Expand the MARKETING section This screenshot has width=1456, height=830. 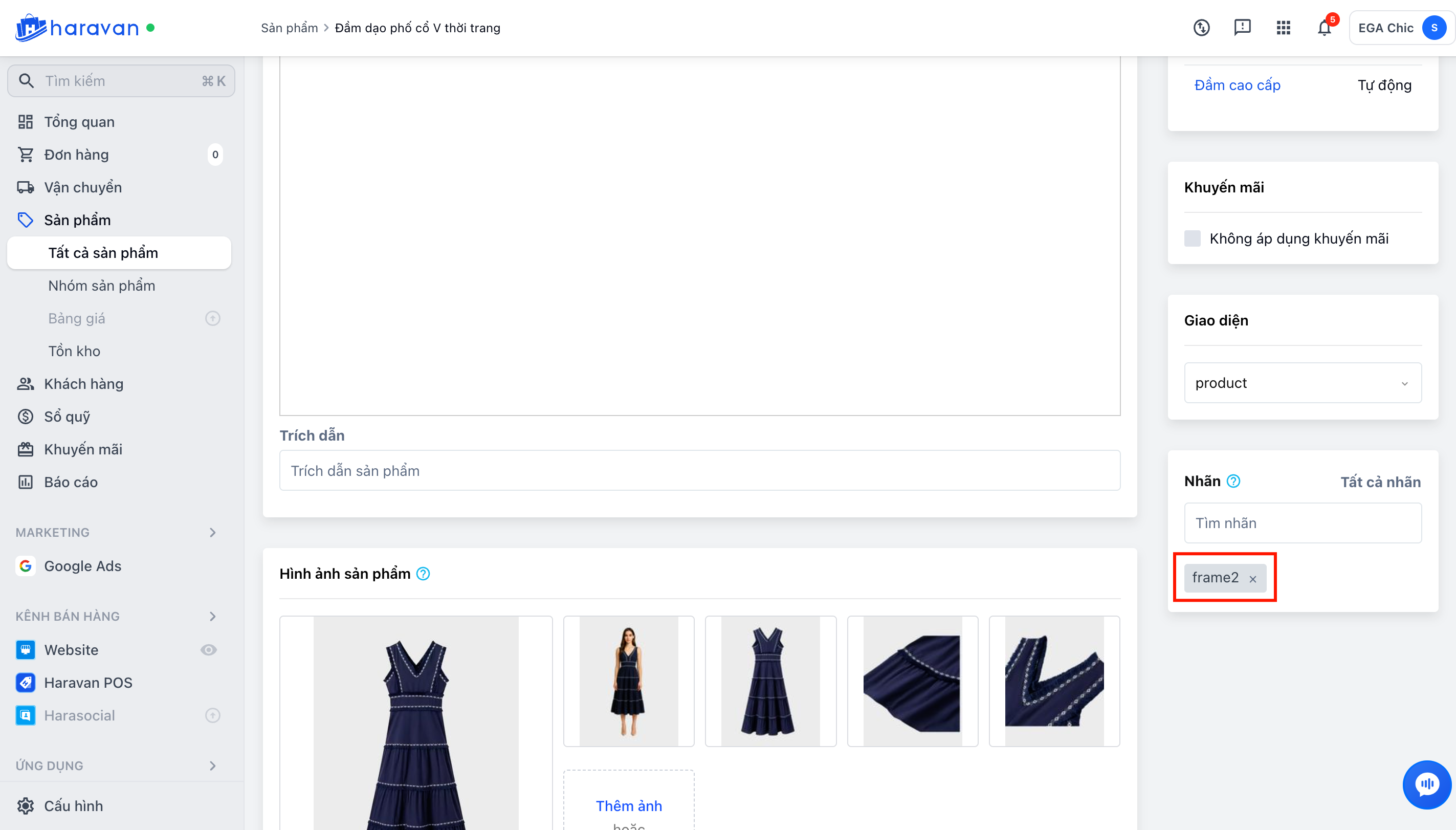coord(212,532)
